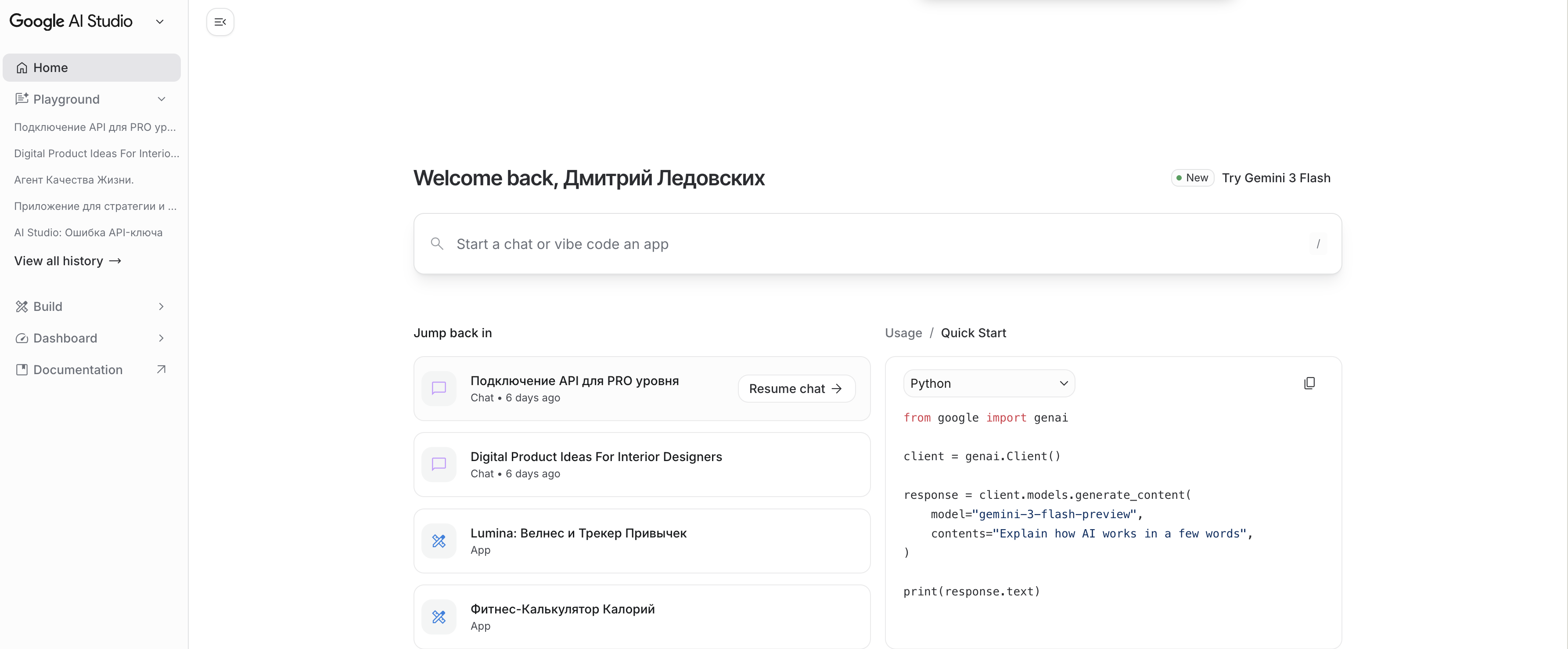Click the Lumina app build icon

[x=438, y=541]
